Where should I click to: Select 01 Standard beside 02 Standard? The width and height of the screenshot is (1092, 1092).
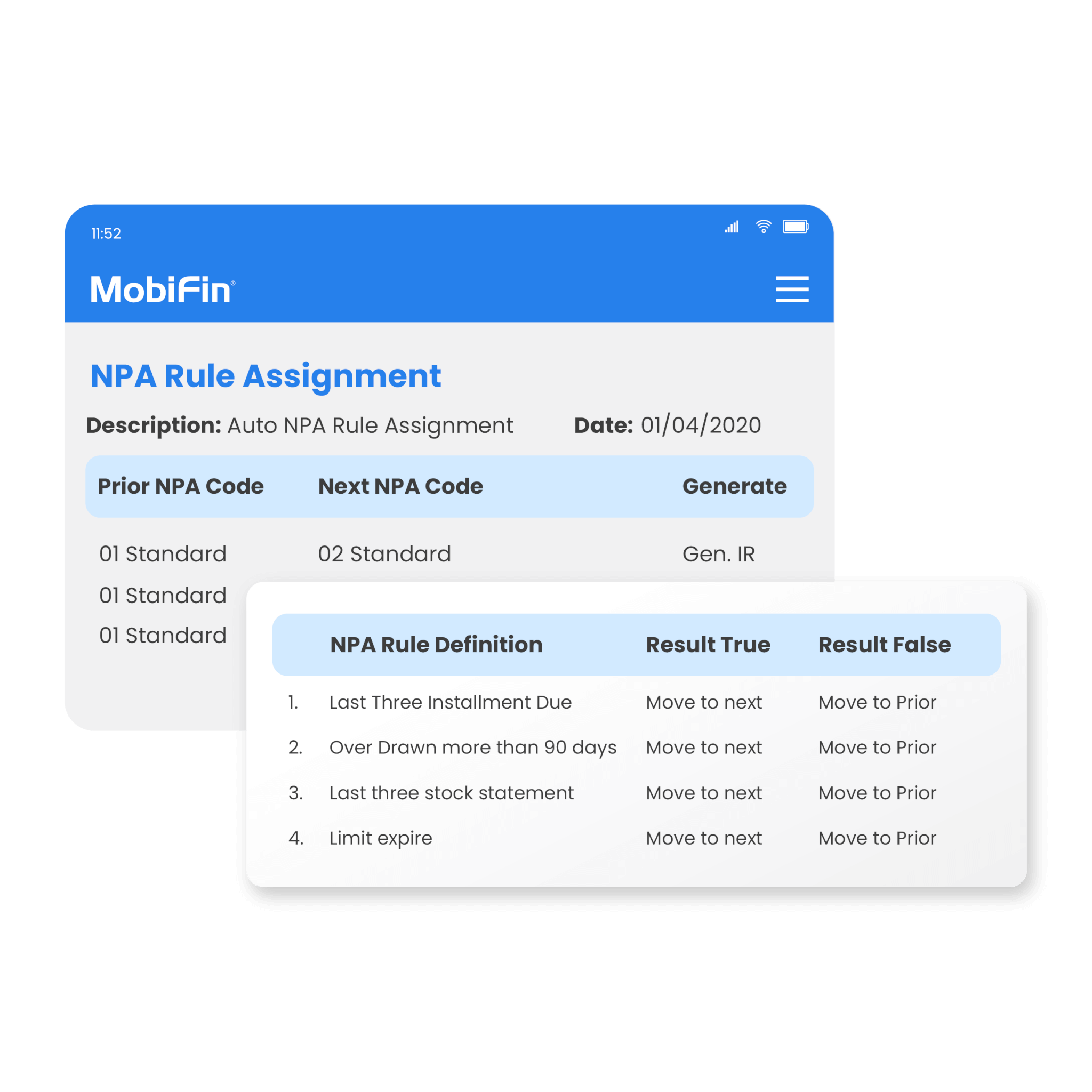[163, 554]
